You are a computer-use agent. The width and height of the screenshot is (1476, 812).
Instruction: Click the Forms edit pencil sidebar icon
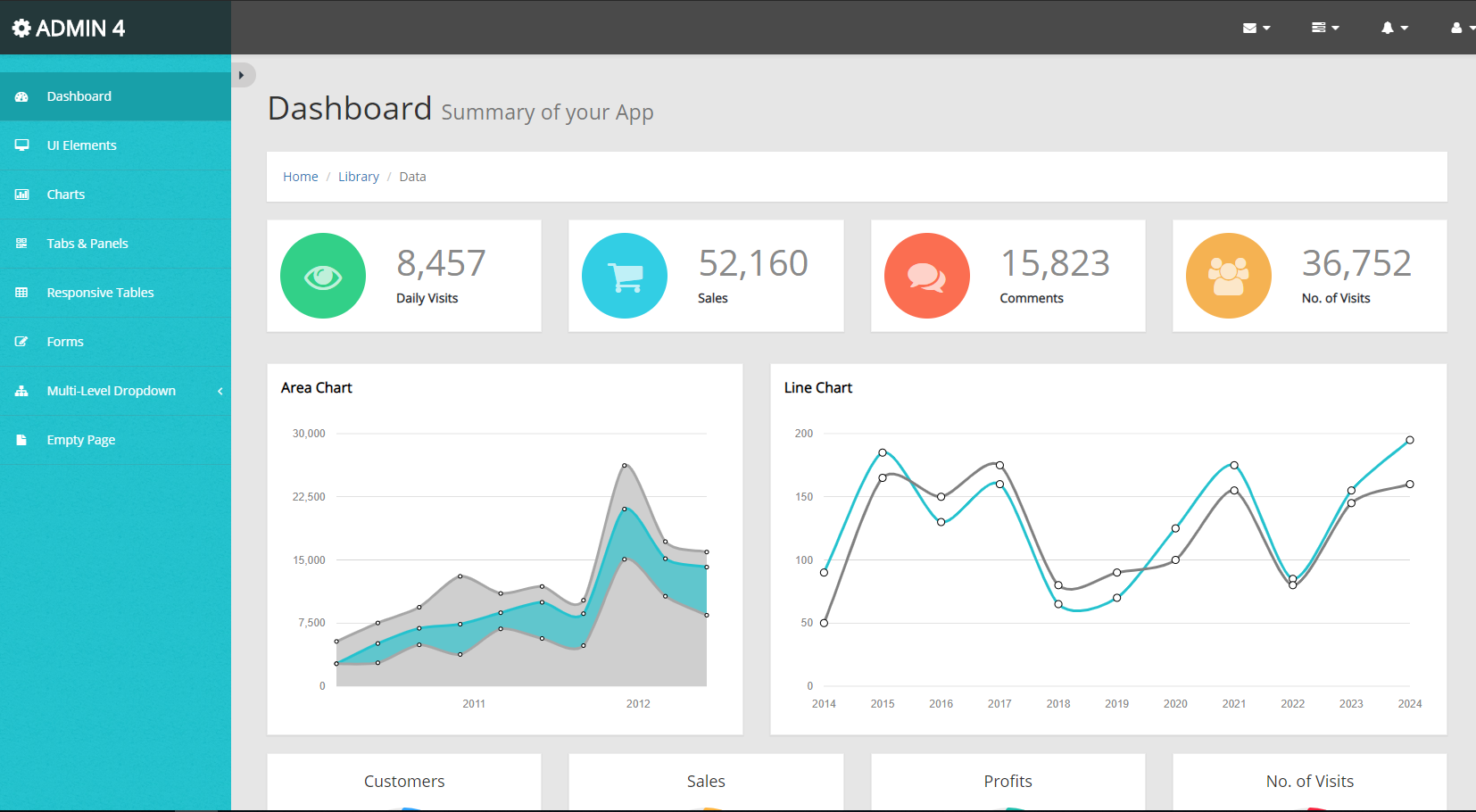tap(21, 342)
